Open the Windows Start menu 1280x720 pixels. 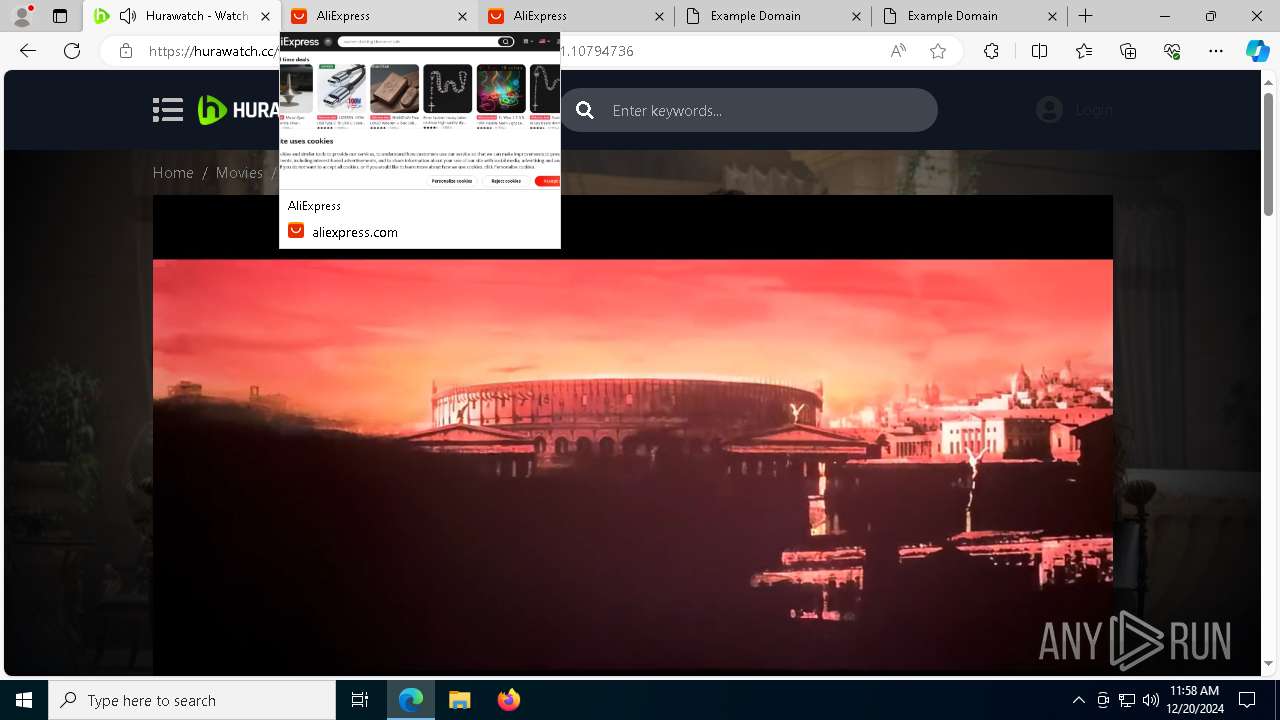(x=24, y=700)
